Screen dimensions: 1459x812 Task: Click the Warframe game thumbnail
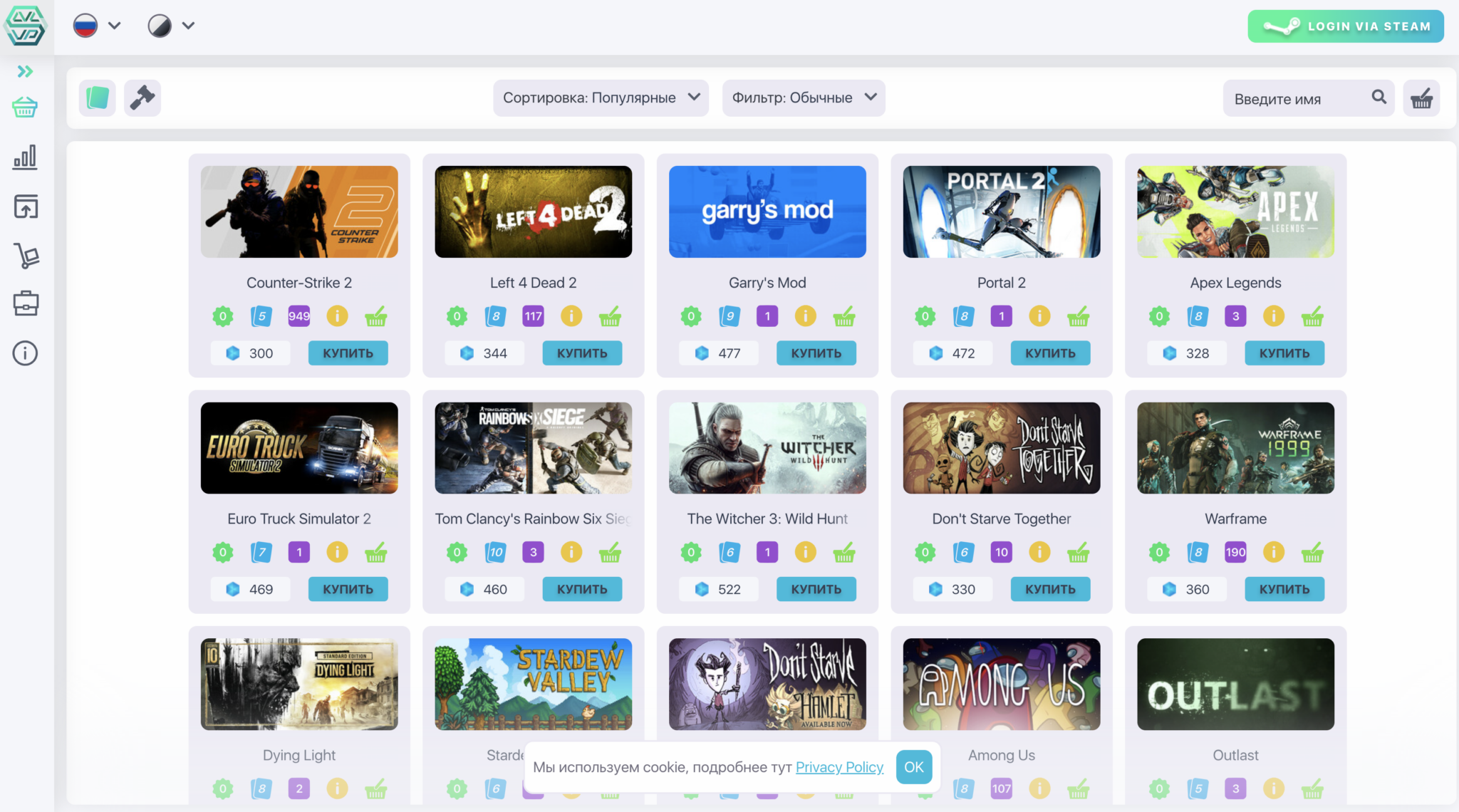pos(1235,448)
